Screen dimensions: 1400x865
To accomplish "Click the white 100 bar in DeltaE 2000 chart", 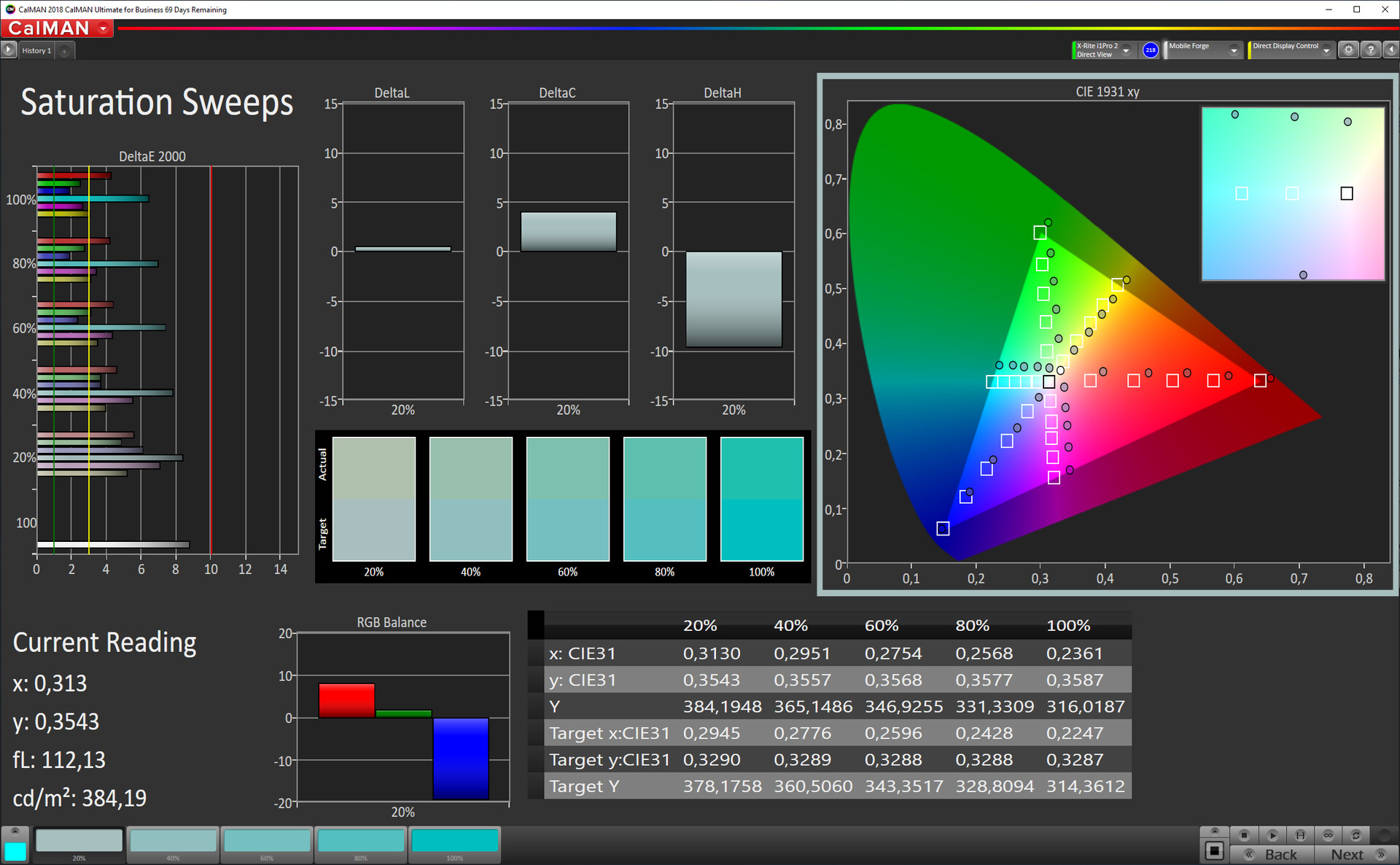I will 113,544.
